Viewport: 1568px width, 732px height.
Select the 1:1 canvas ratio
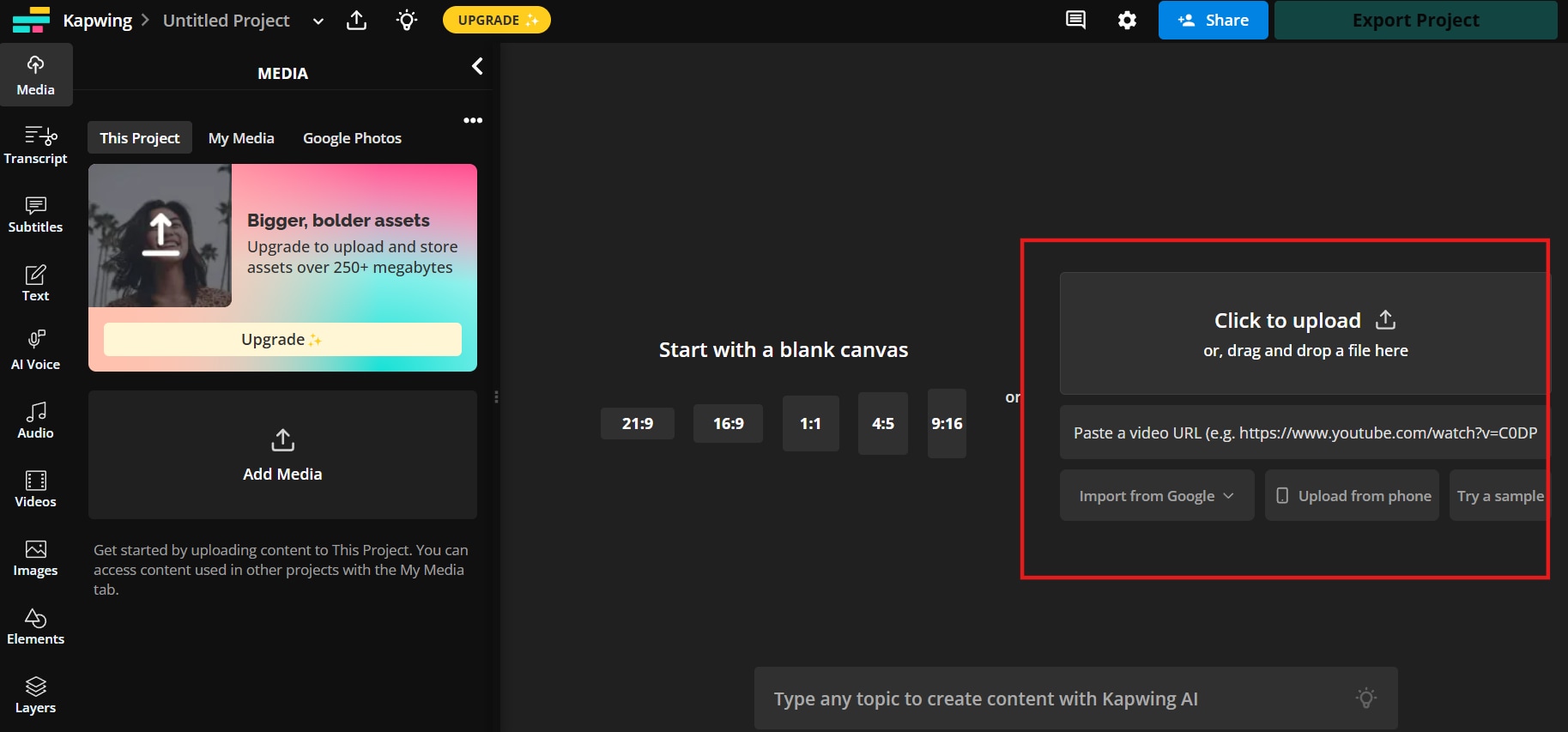pos(811,423)
